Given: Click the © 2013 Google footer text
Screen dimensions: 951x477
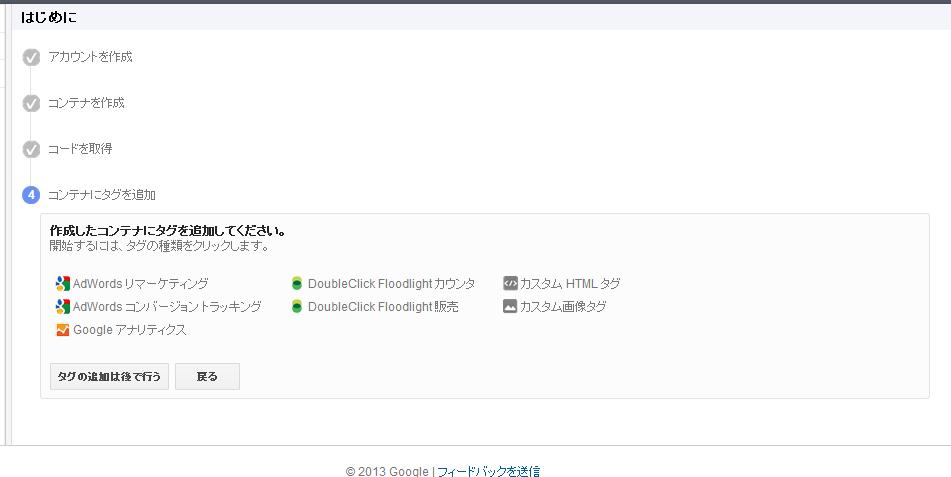Looking at the screenshot, I should (387, 472).
